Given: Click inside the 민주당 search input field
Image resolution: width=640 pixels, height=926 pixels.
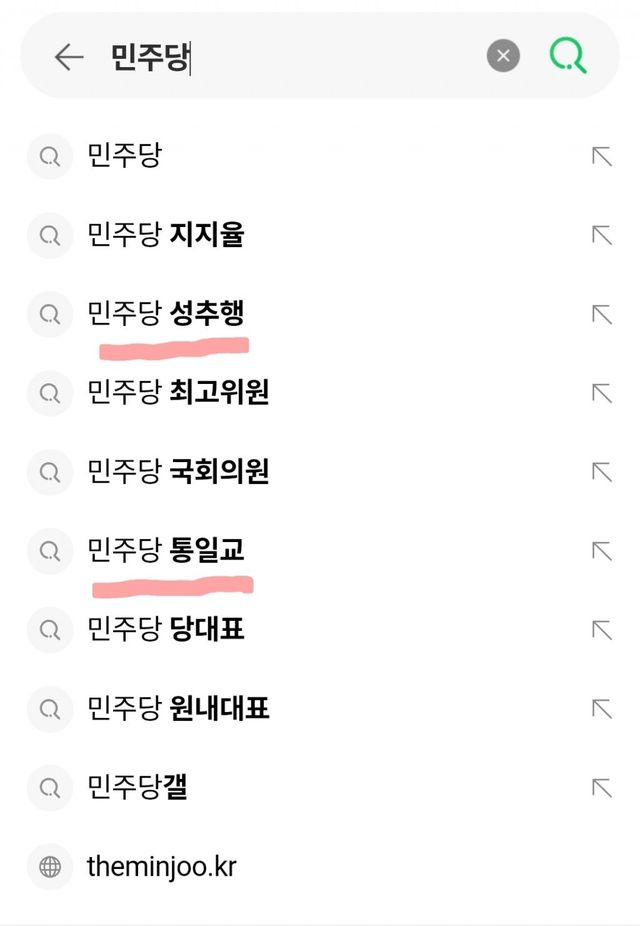Looking at the screenshot, I should coord(300,57).
